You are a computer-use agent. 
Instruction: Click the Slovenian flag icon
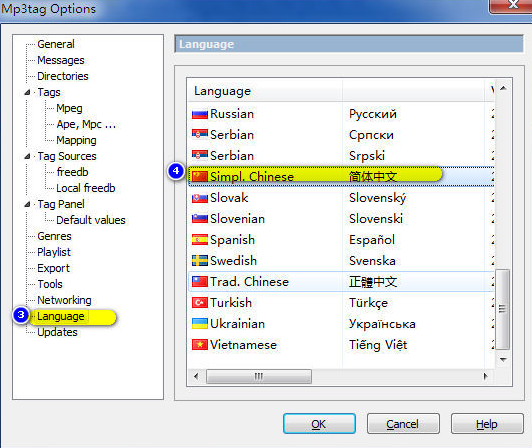tap(200, 219)
